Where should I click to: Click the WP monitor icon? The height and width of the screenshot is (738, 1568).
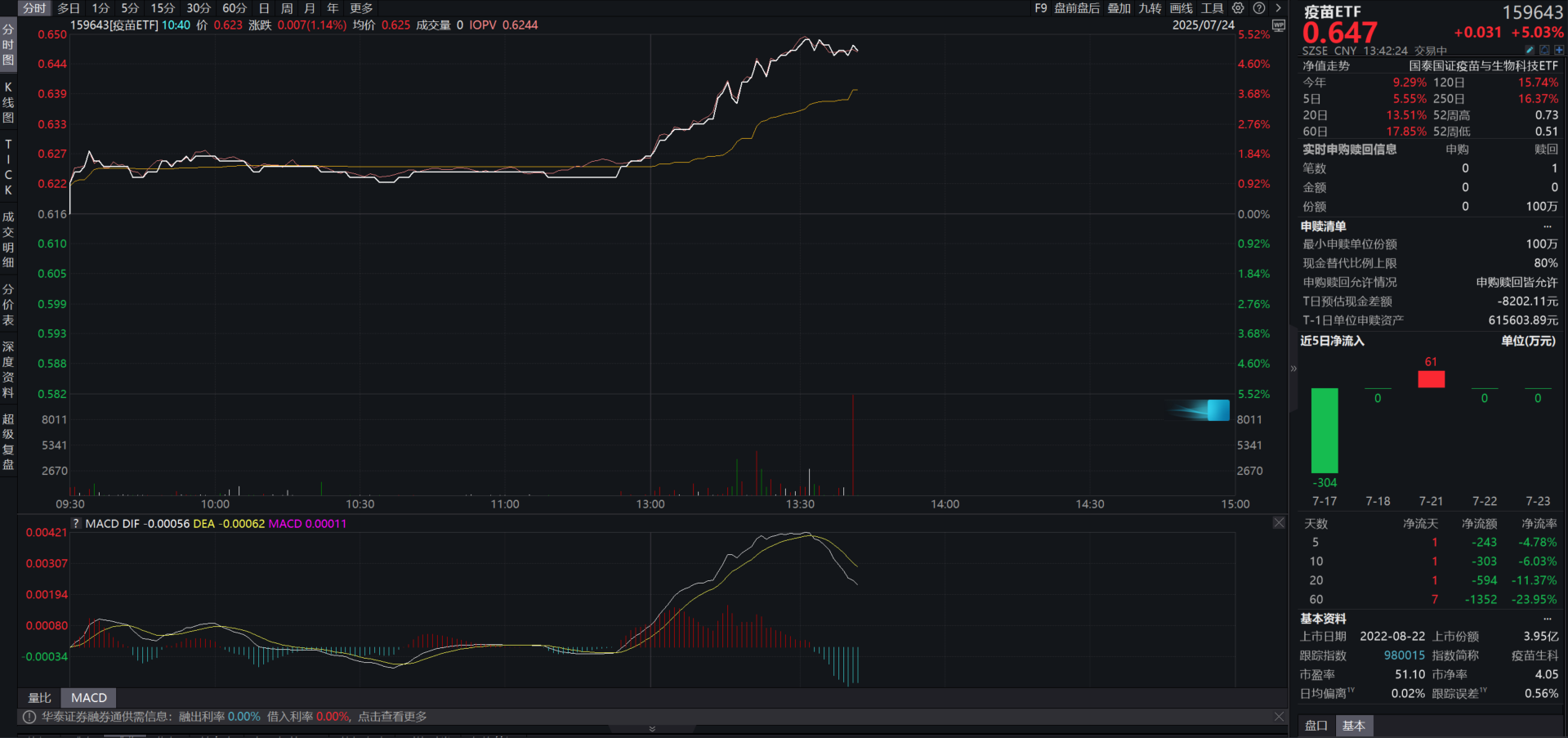click(1279, 25)
